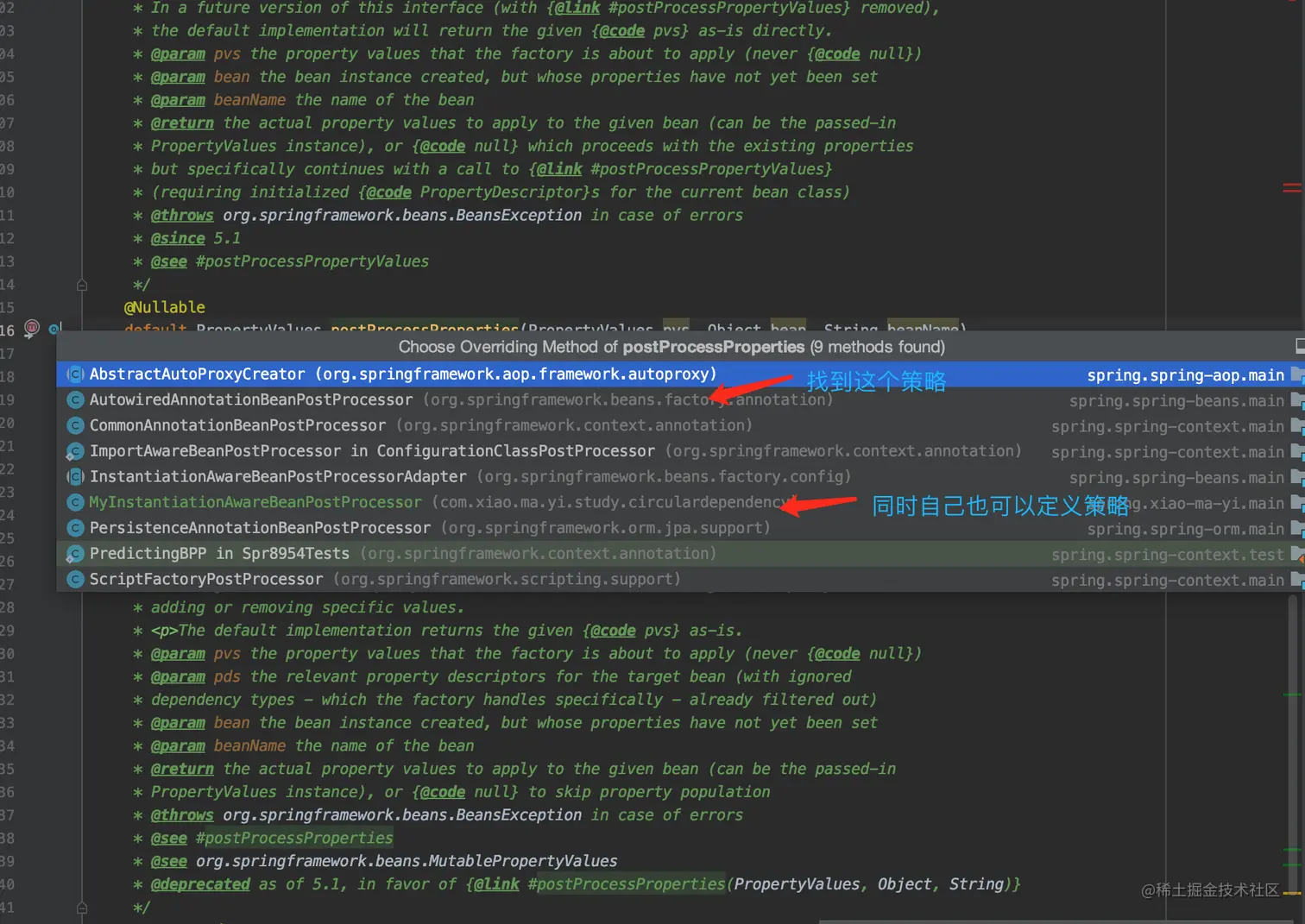Click the class icon beside CommonAnnotationBeanPostProcessor

75,425
